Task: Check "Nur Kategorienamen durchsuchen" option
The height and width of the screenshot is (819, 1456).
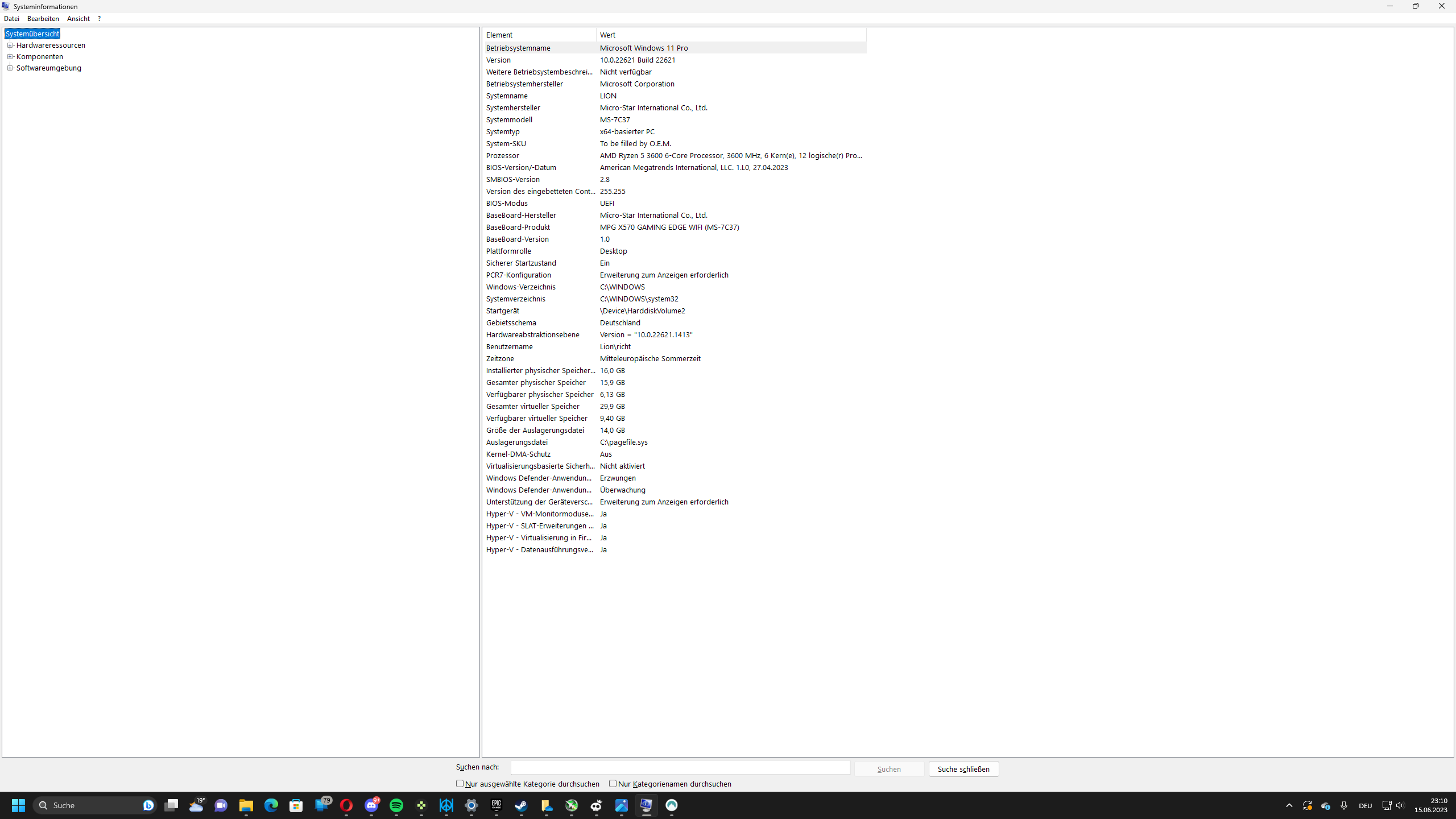Action: 613,784
